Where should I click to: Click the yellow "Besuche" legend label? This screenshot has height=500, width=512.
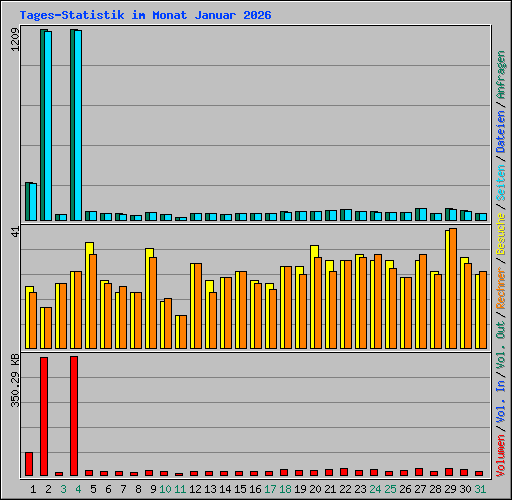pos(501,234)
